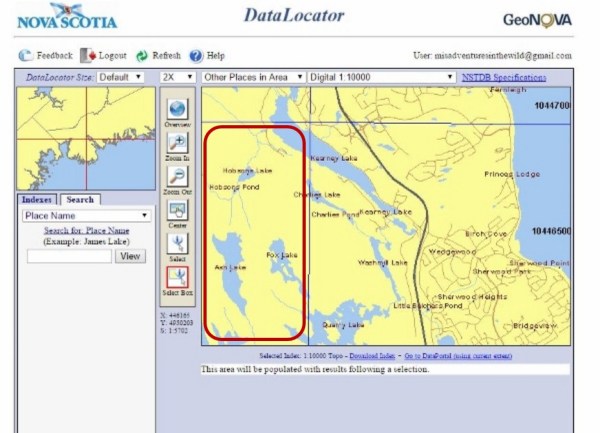Click the Overview globe tool
600x433 pixels.
point(177,109)
